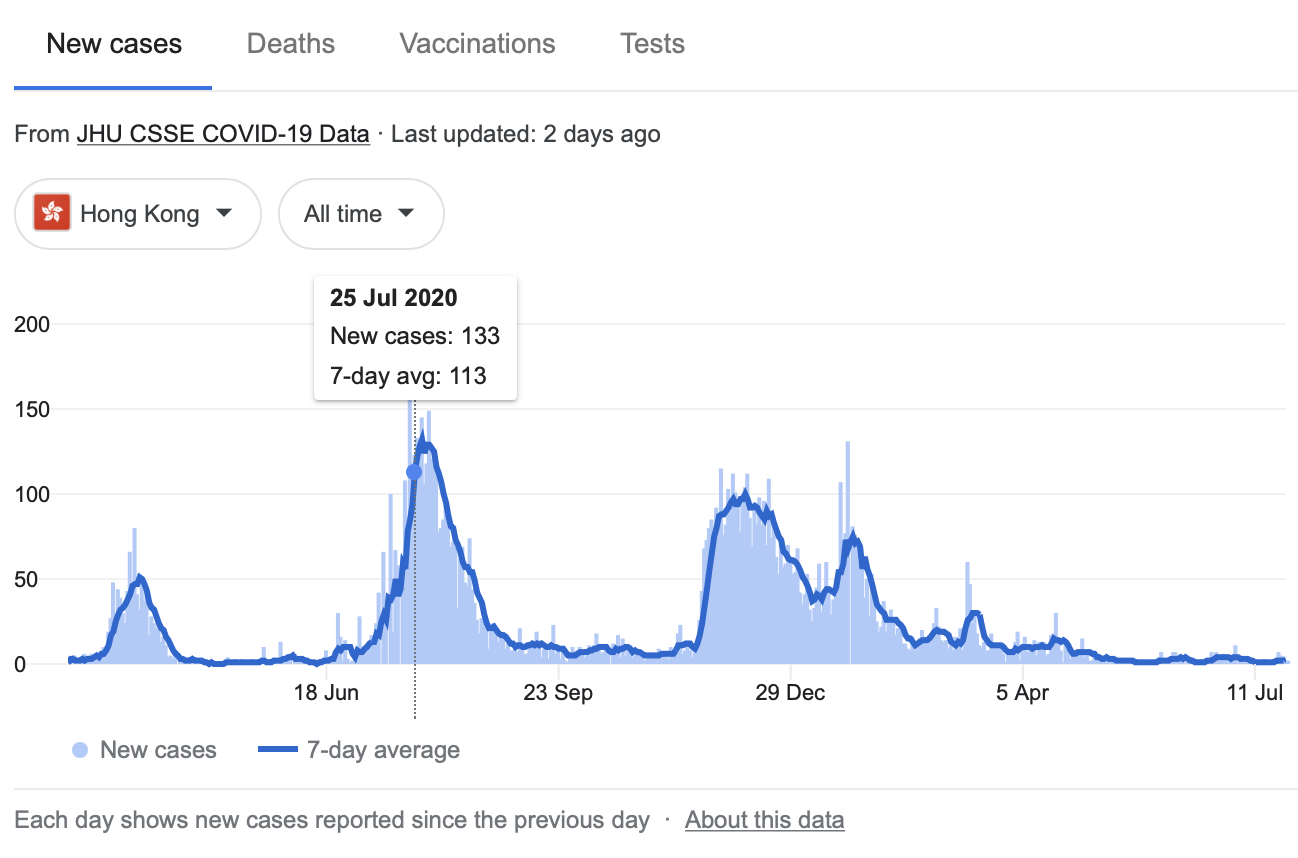This screenshot has width=1298, height=858.
Task: Click the 23 Sep axis label
Action: point(558,692)
